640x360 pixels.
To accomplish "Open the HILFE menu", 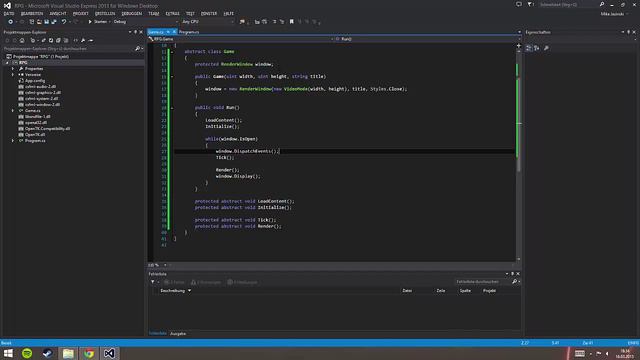I will pyautogui.click(x=229, y=13).
